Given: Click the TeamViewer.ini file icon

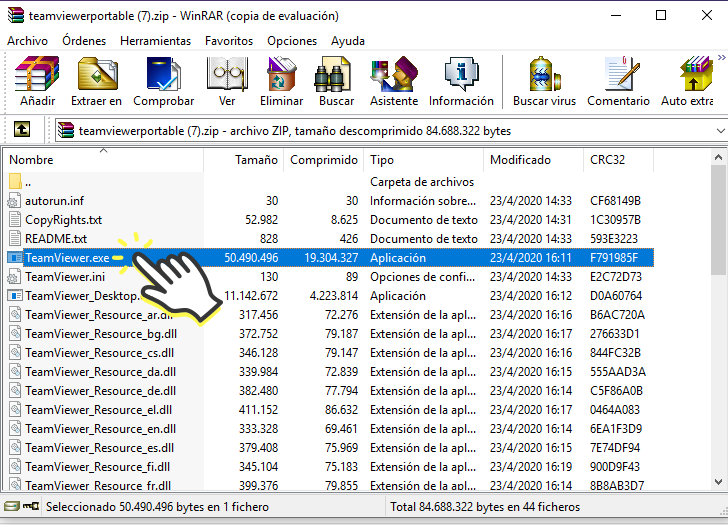Looking at the screenshot, I should [x=15, y=277].
